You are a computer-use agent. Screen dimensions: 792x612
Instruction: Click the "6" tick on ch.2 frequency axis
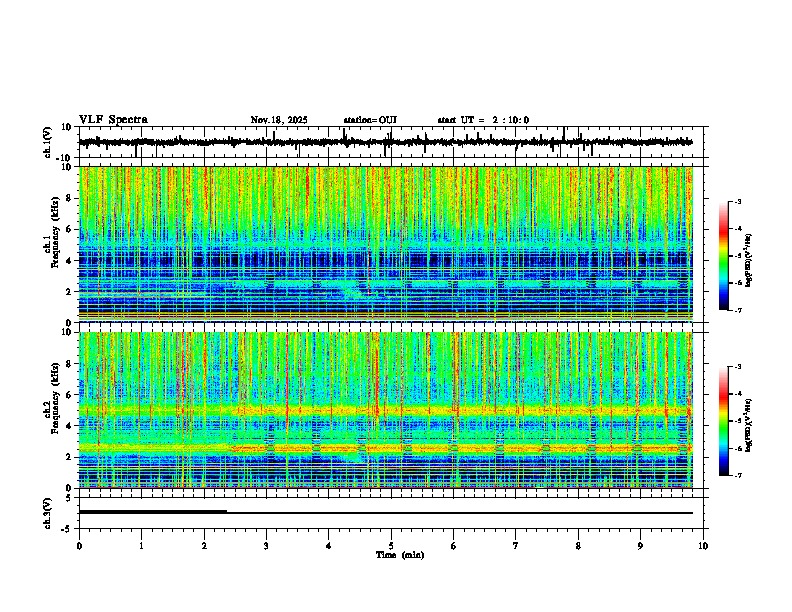[69, 395]
